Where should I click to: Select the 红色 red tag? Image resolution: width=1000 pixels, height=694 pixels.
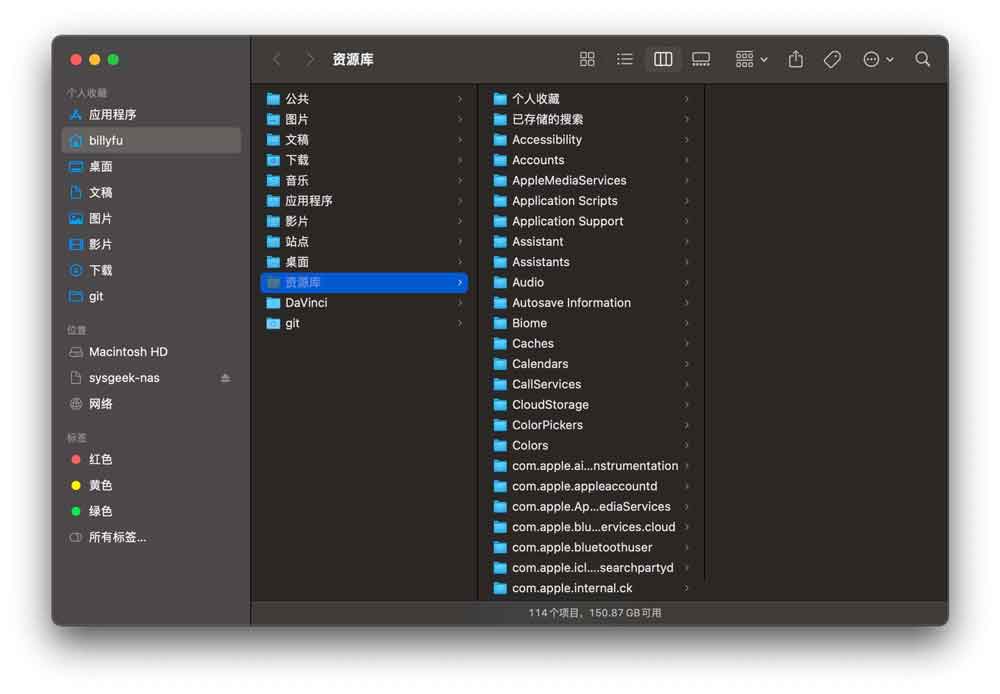[x=100, y=460]
